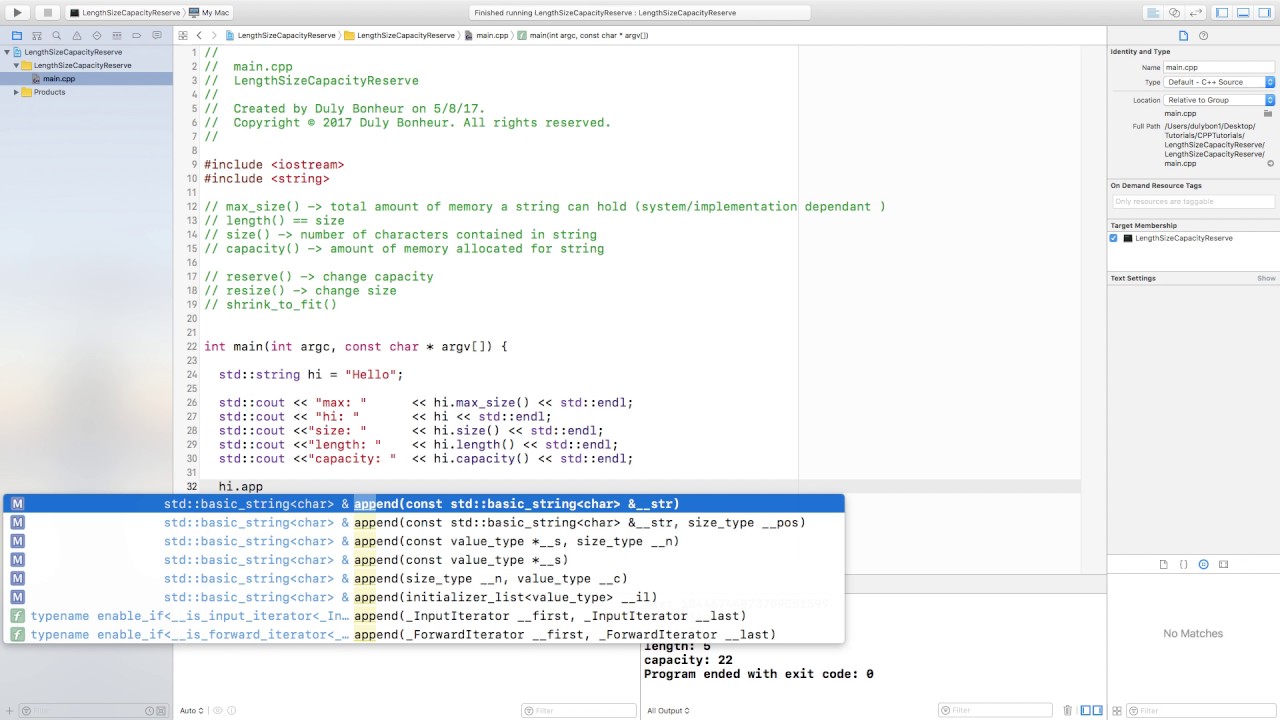
Task: Open the Report navigator speech-bubble icon
Action: [156, 35]
